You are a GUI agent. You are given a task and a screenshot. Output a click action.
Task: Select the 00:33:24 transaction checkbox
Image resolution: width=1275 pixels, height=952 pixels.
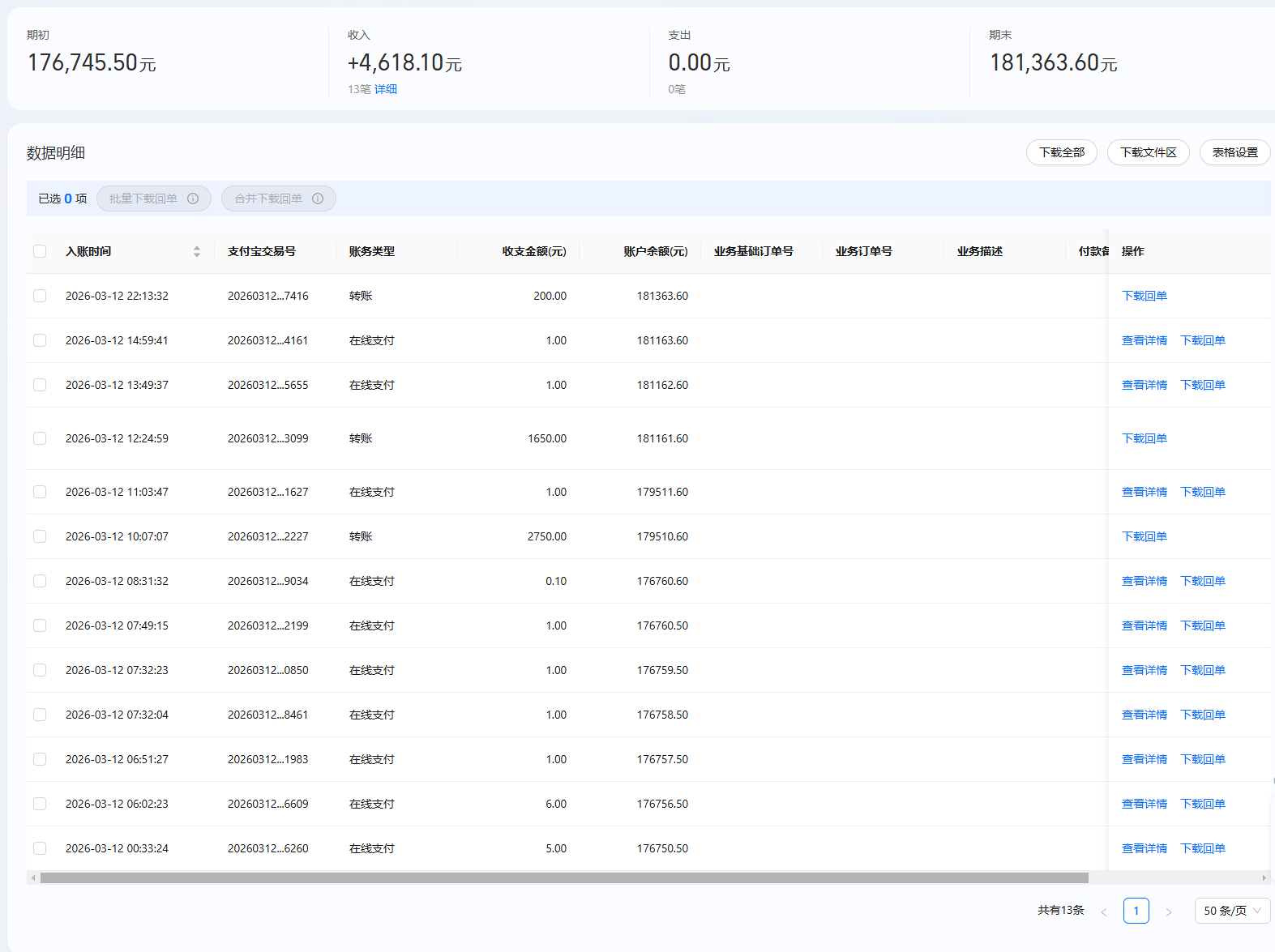click(40, 848)
